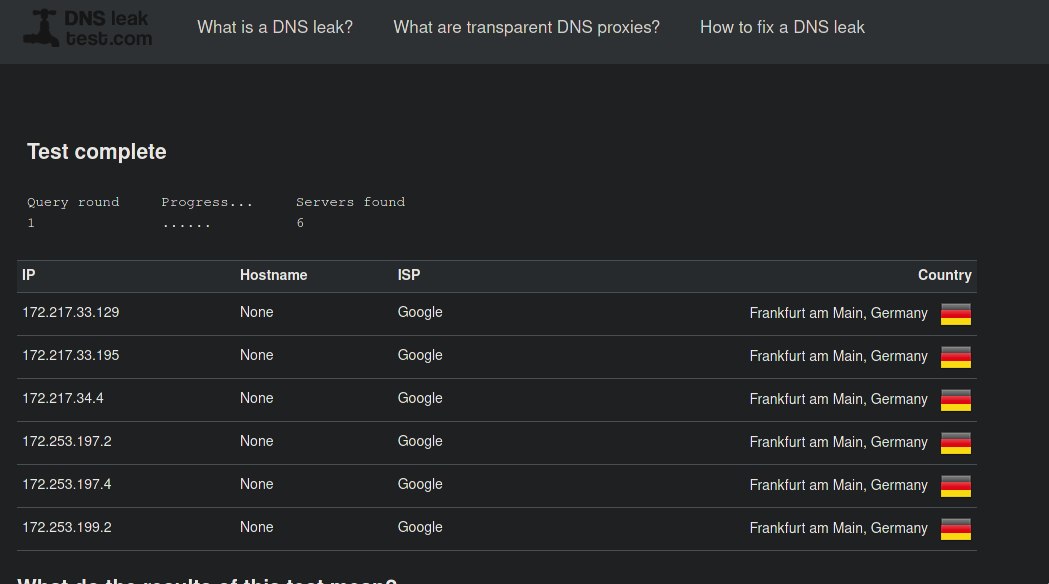This screenshot has width=1049, height=584.
Task: Click German flag for 172.217.33.195 row
Action: (955, 357)
